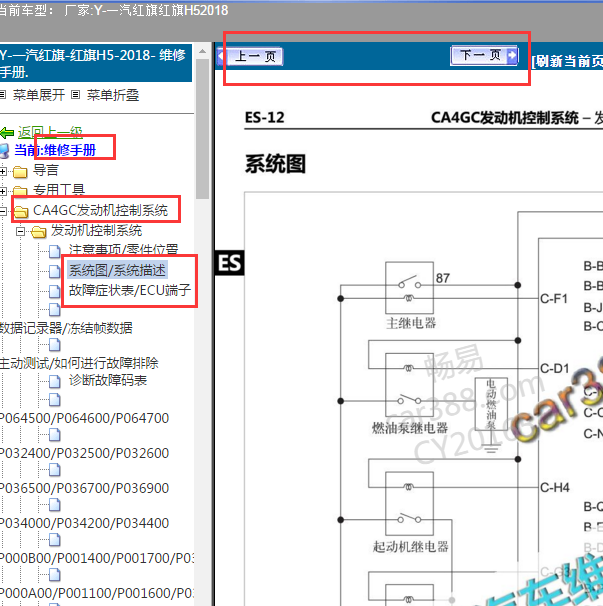The height and width of the screenshot is (606, 603).
Task: Click 菜单展开 to expand menu
Action: click(39, 95)
